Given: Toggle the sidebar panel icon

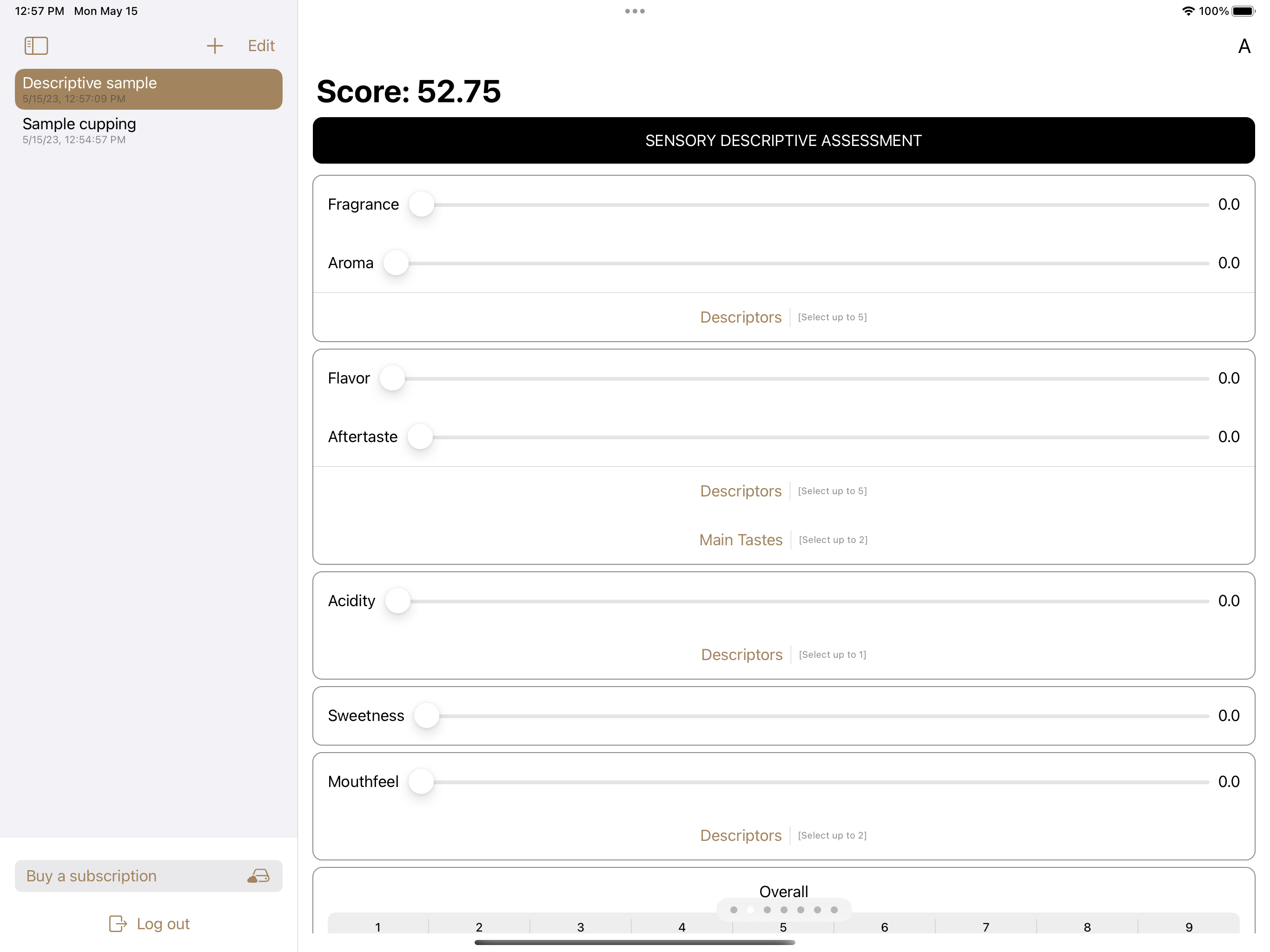Looking at the screenshot, I should (x=36, y=46).
